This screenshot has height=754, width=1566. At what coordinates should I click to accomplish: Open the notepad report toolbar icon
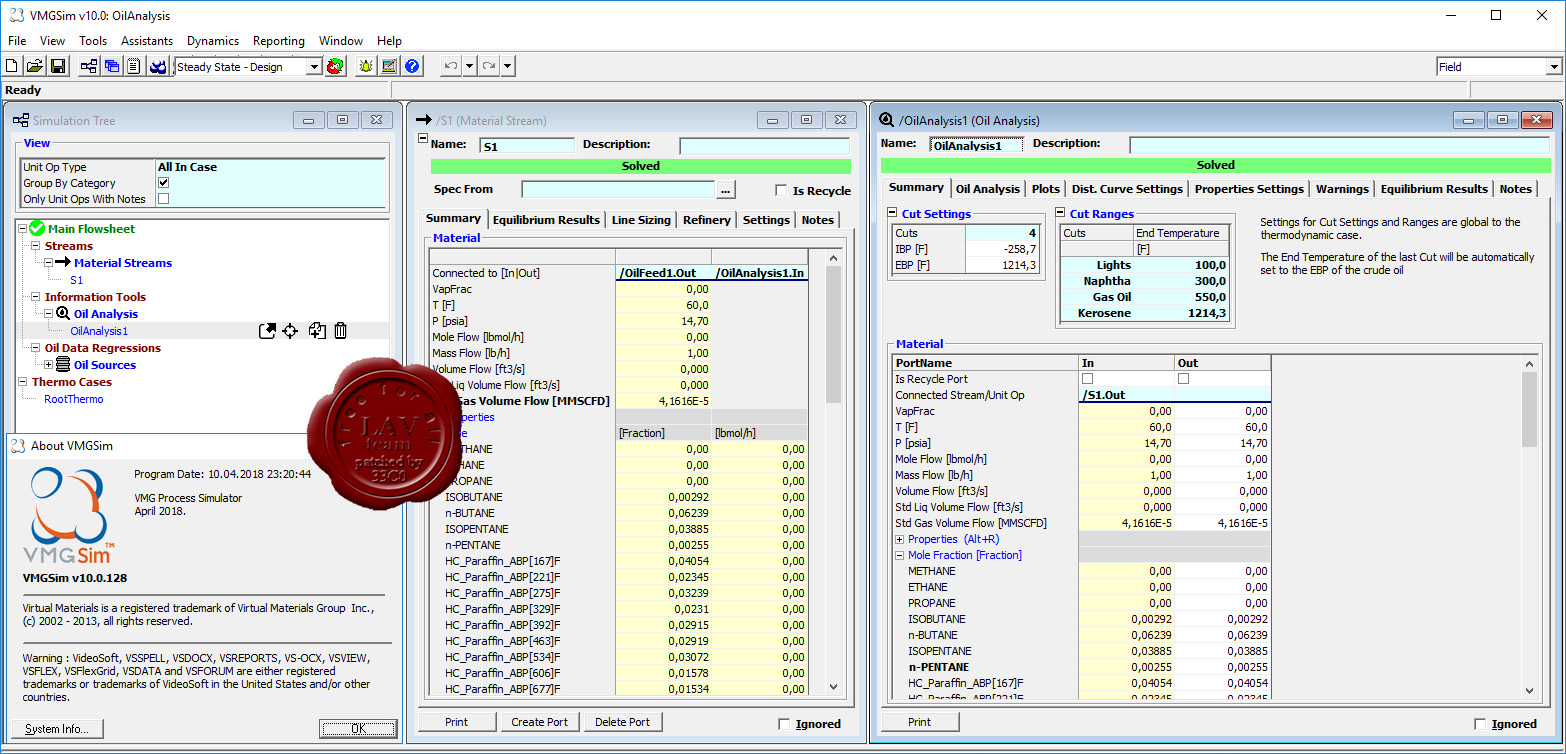pyautogui.click(x=133, y=66)
